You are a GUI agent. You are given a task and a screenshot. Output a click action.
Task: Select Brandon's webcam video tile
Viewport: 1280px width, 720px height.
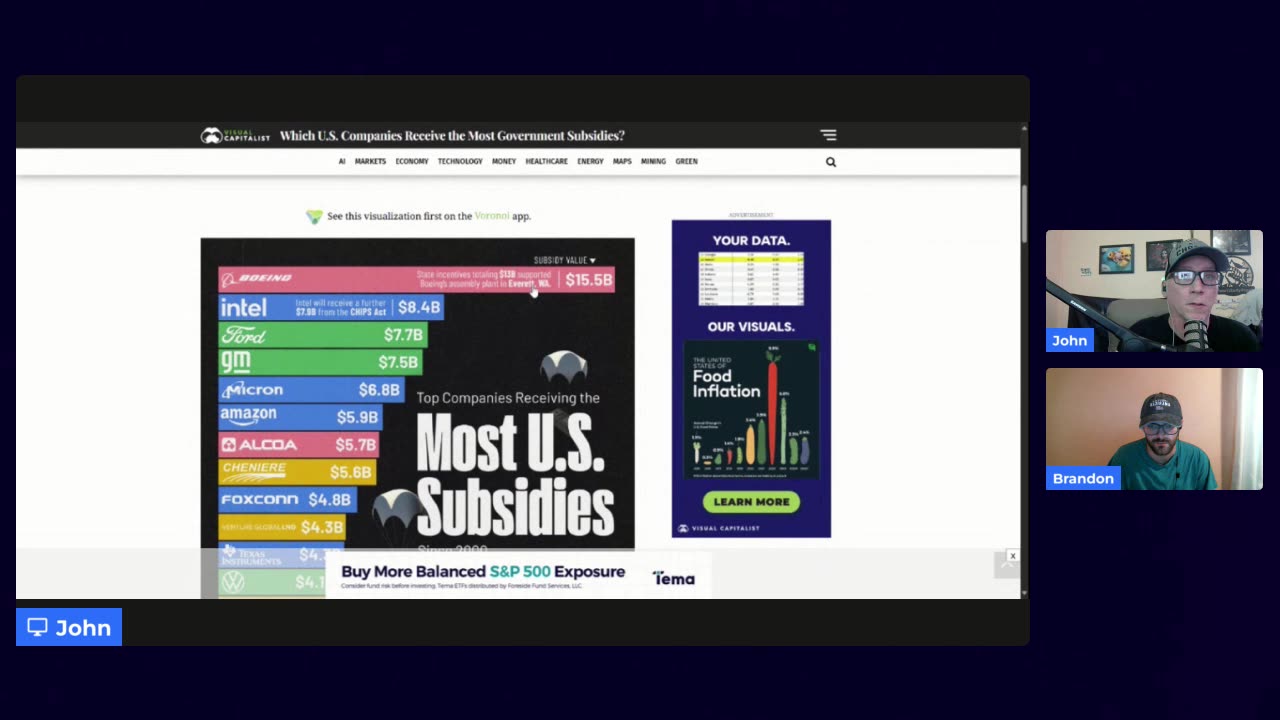(1154, 429)
